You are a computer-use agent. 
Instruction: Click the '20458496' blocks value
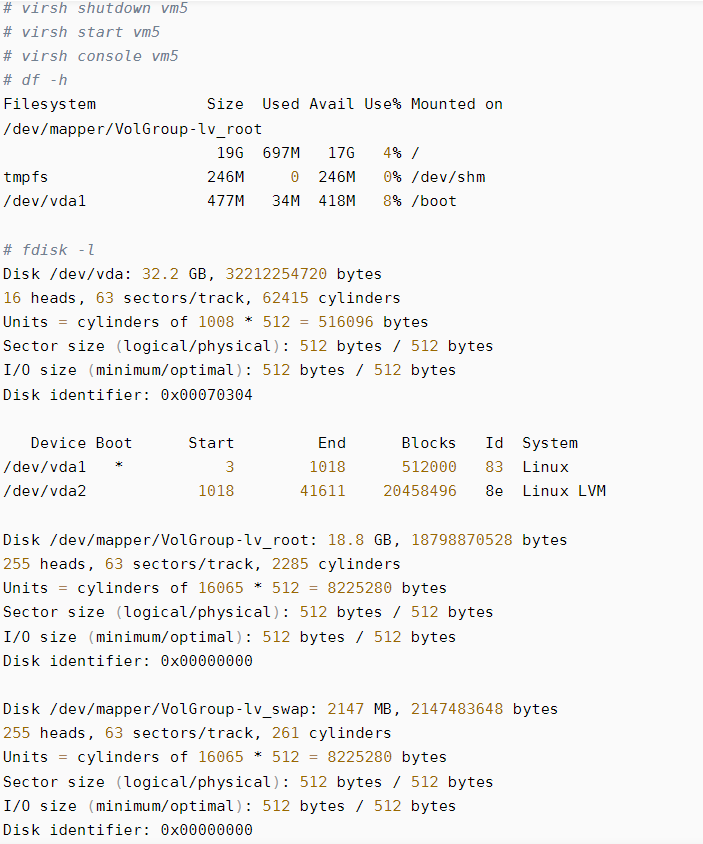point(420,491)
